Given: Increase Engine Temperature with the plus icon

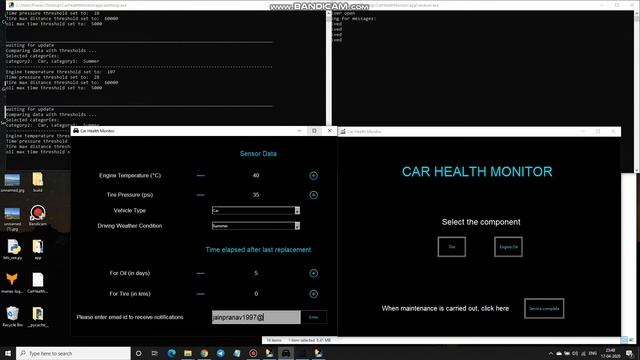Looking at the screenshot, I should pos(313,176).
